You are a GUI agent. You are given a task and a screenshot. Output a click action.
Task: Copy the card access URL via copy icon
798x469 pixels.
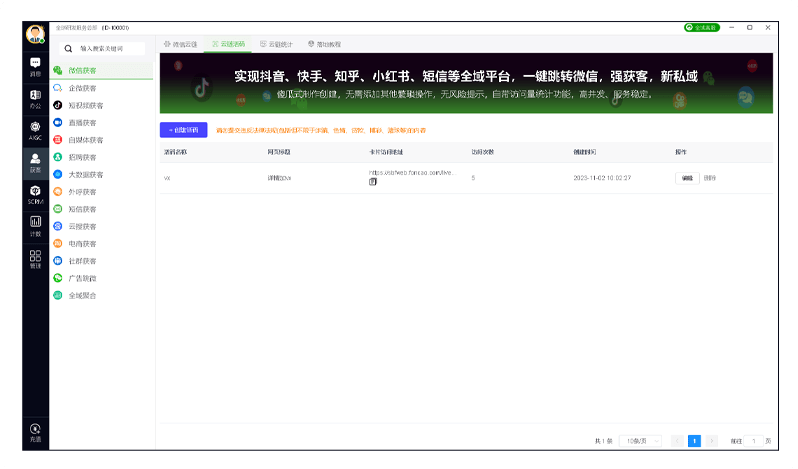pyautogui.click(x=373, y=182)
